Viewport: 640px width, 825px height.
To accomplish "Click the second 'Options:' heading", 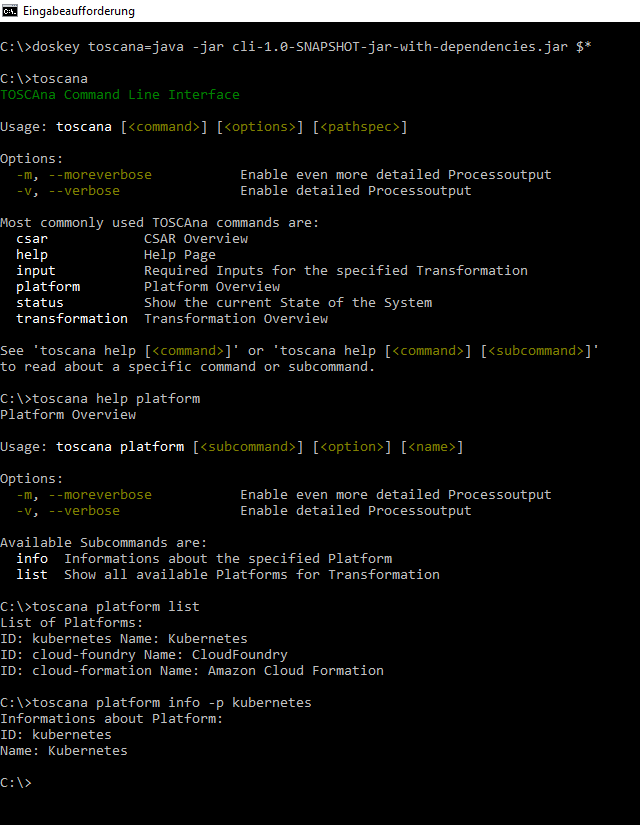I will tap(32, 479).
